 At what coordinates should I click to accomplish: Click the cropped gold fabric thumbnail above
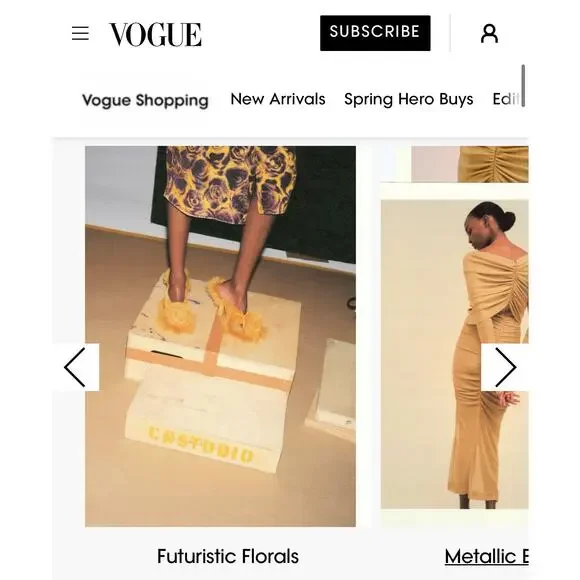point(470,164)
